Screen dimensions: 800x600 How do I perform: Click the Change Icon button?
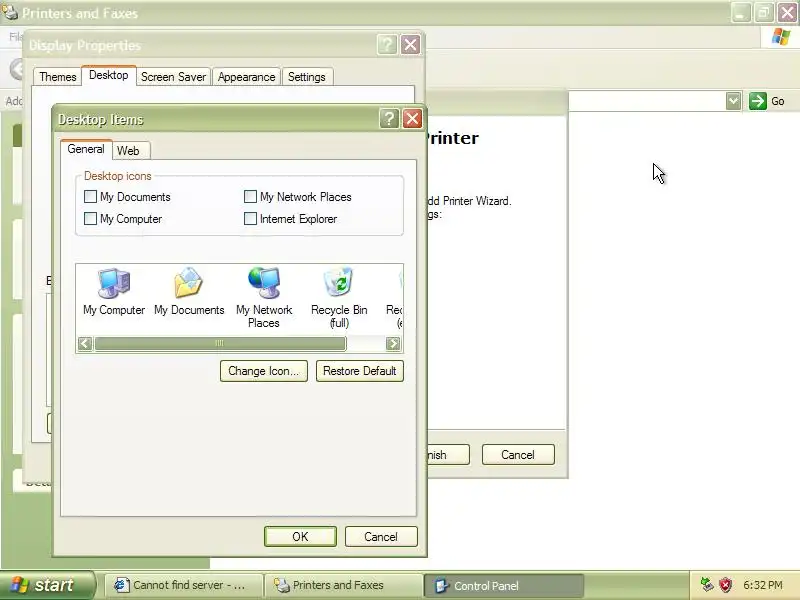click(264, 371)
